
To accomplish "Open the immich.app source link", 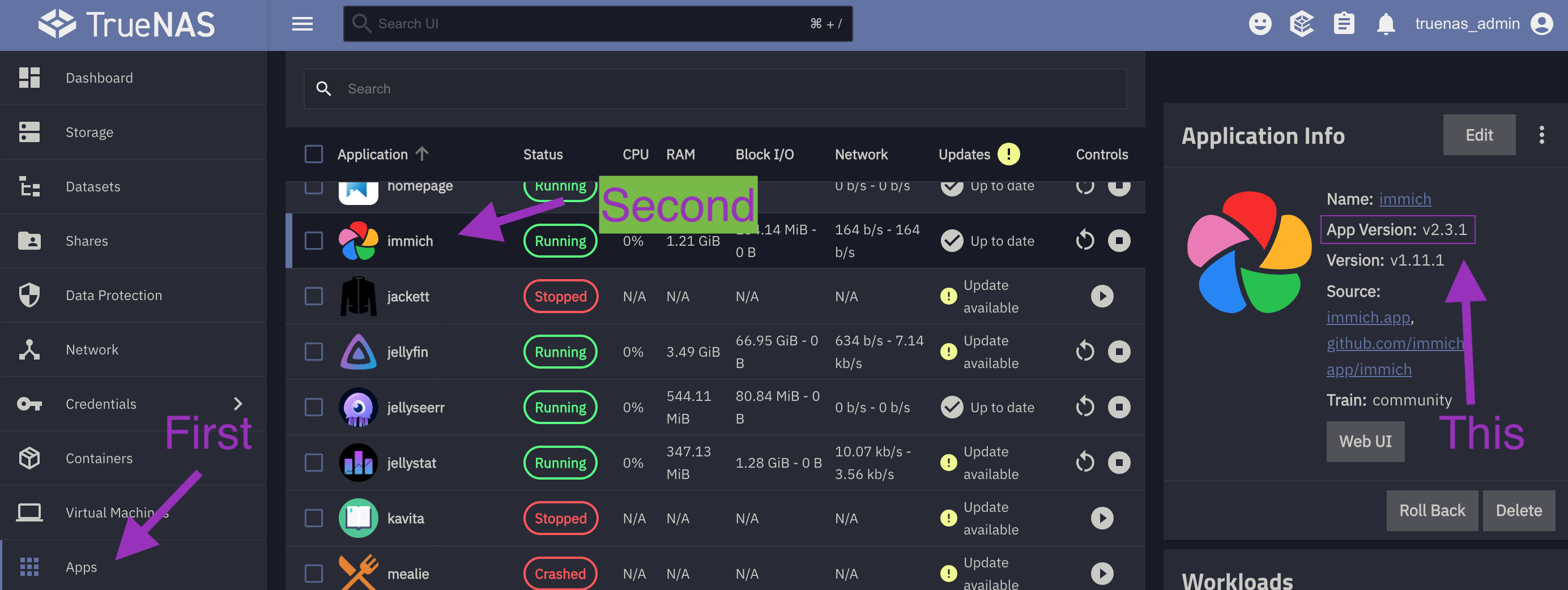I will tap(1367, 318).
